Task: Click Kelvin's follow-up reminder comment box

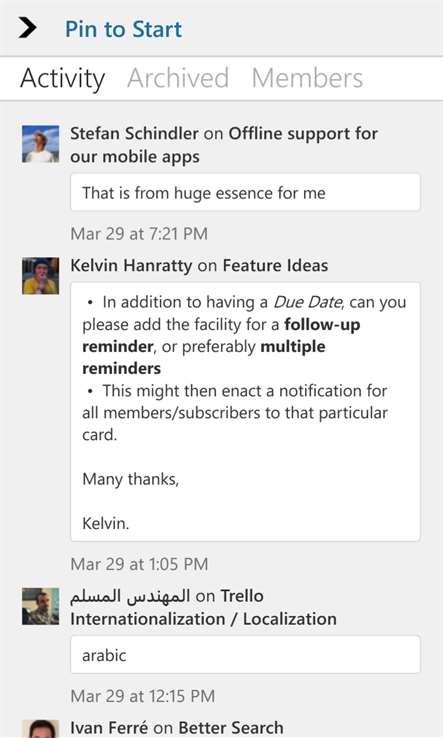Action: (245, 412)
